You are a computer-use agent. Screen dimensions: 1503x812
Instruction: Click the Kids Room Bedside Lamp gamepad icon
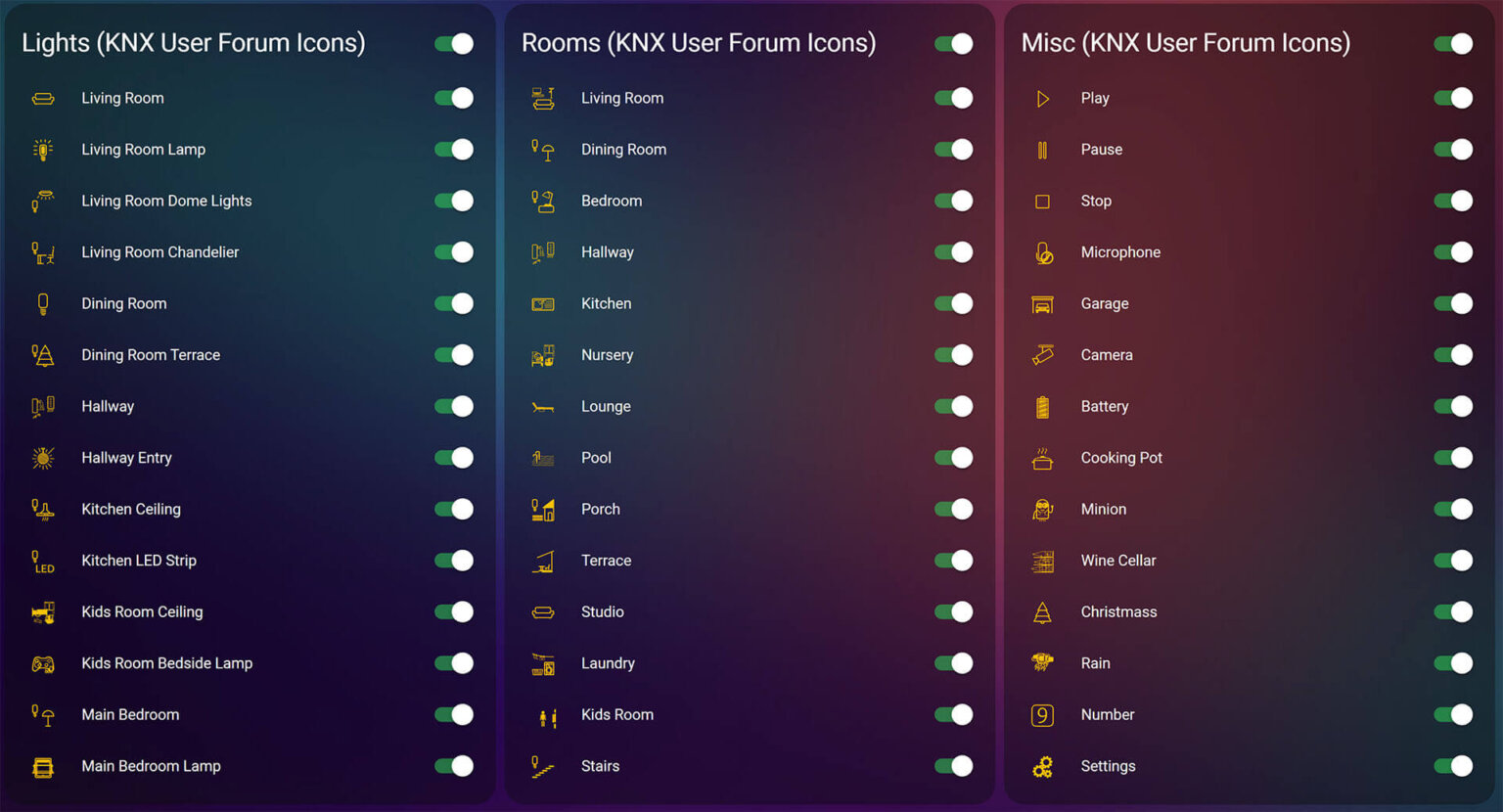43,662
